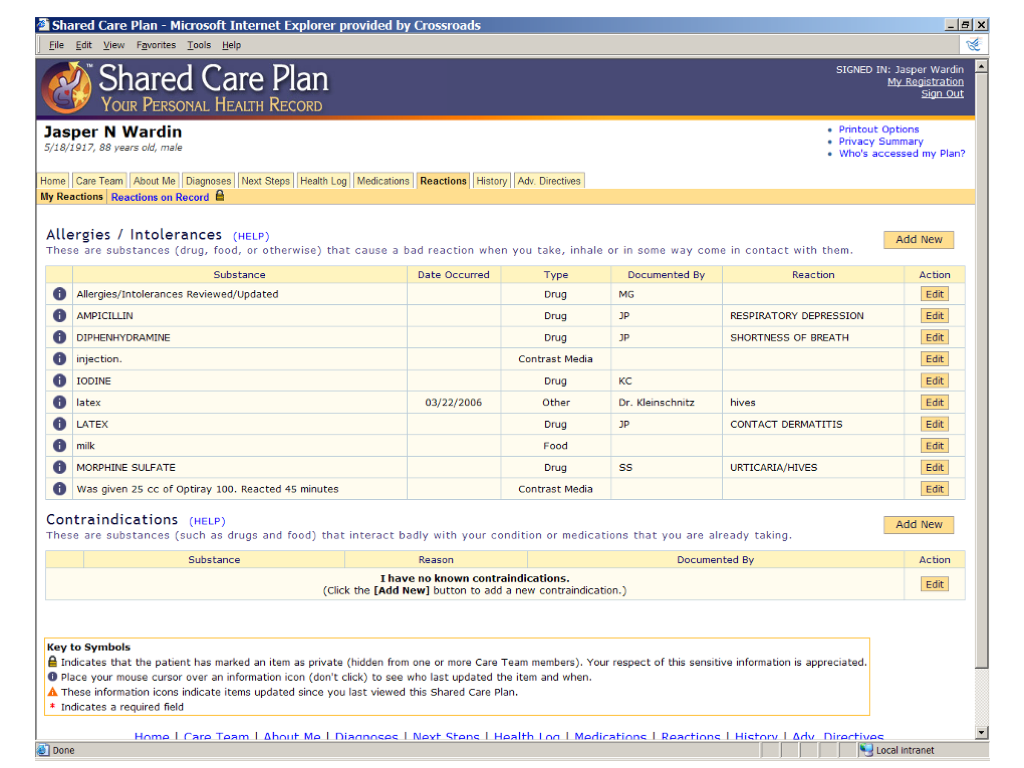Edit the contraindications entry
This screenshot has height=768, width=1024.
point(935,584)
